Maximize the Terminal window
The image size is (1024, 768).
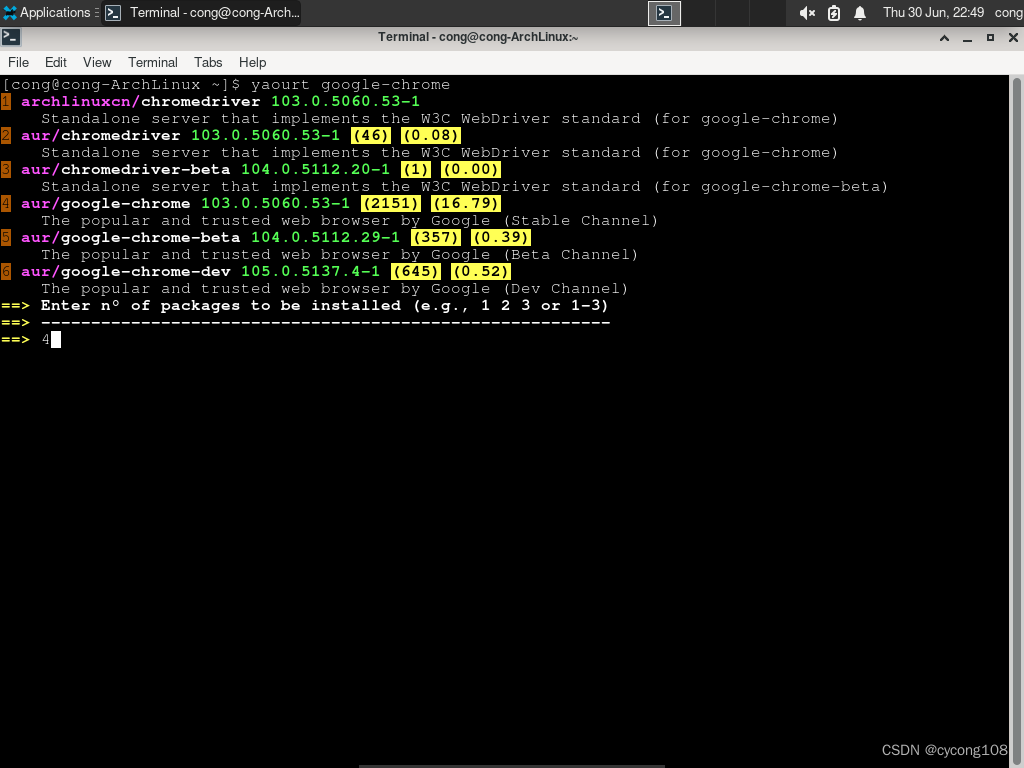point(990,38)
